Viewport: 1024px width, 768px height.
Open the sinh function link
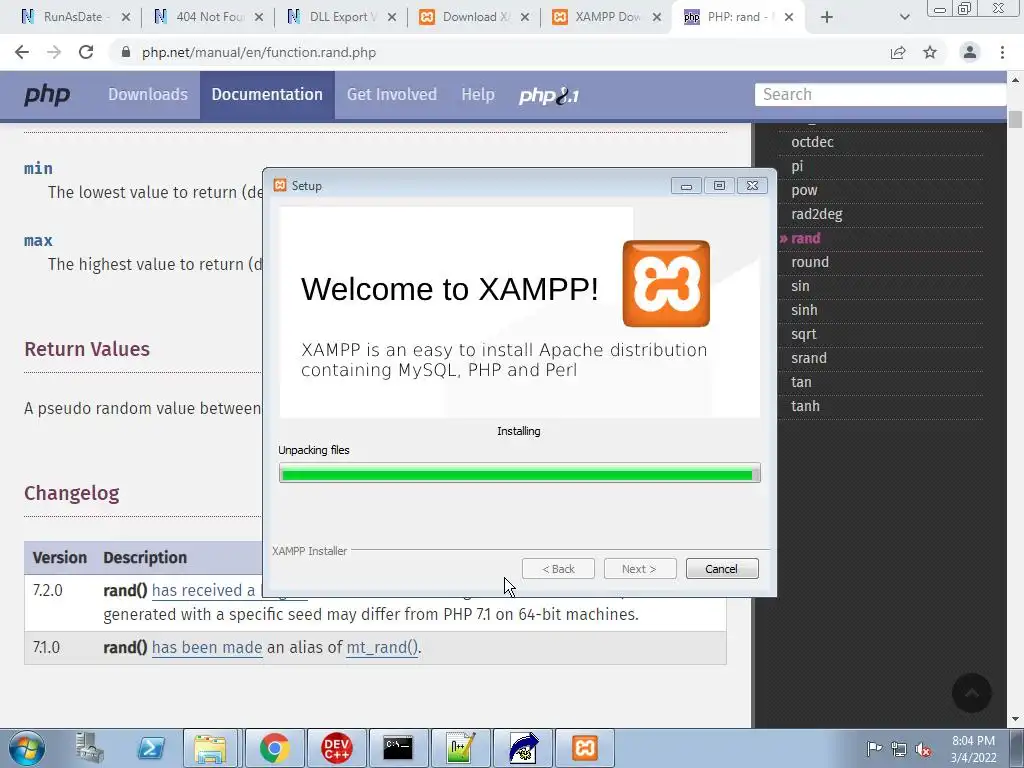coord(804,310)
